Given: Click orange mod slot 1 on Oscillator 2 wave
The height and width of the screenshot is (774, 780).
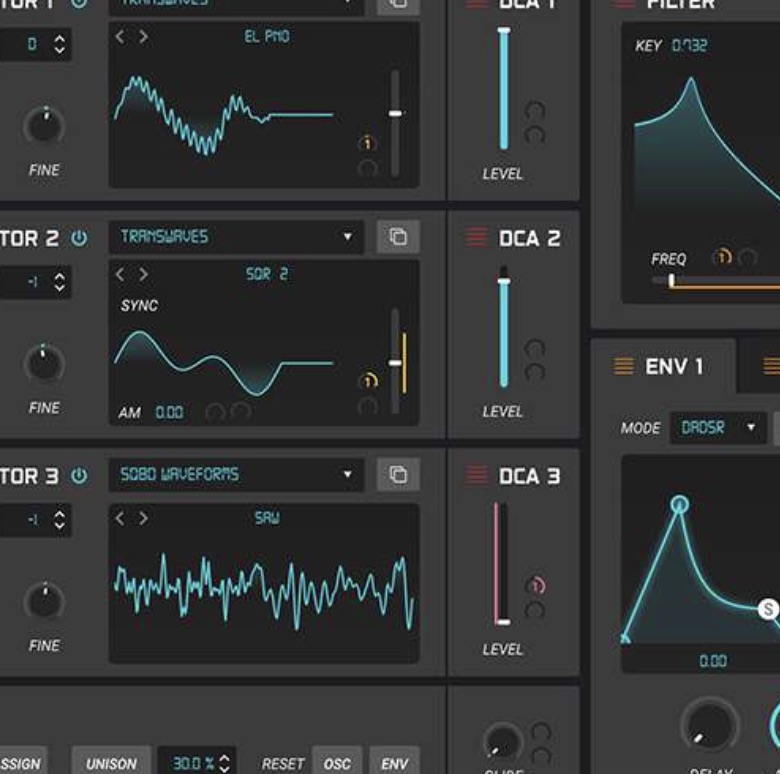Looking at the screenshot, I should [x=368, y=381].
